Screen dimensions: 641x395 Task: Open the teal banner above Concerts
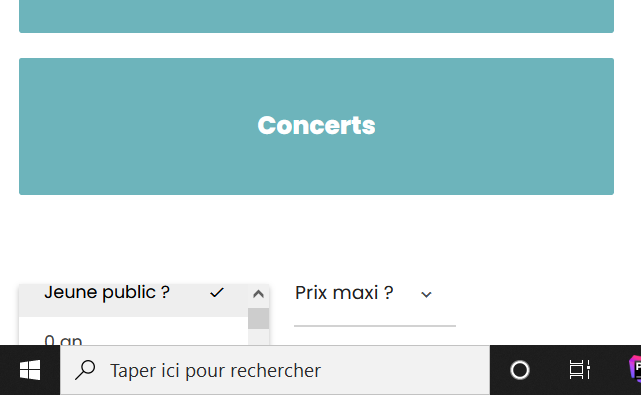click(316, 16)
